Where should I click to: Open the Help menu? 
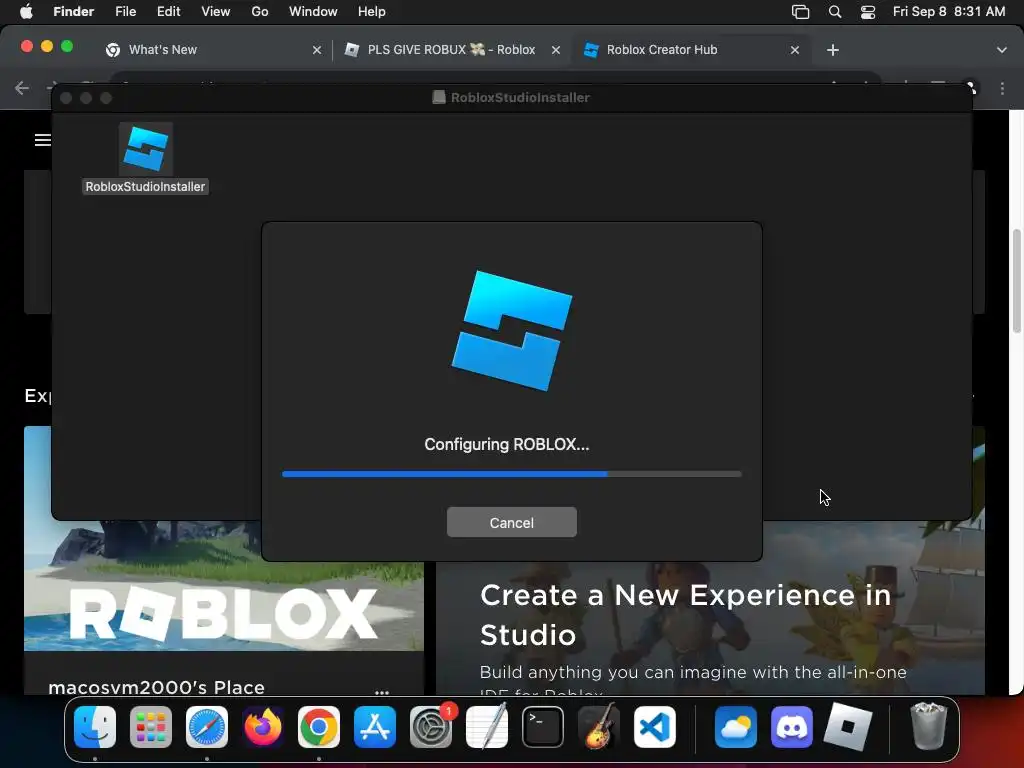(372, 12)
